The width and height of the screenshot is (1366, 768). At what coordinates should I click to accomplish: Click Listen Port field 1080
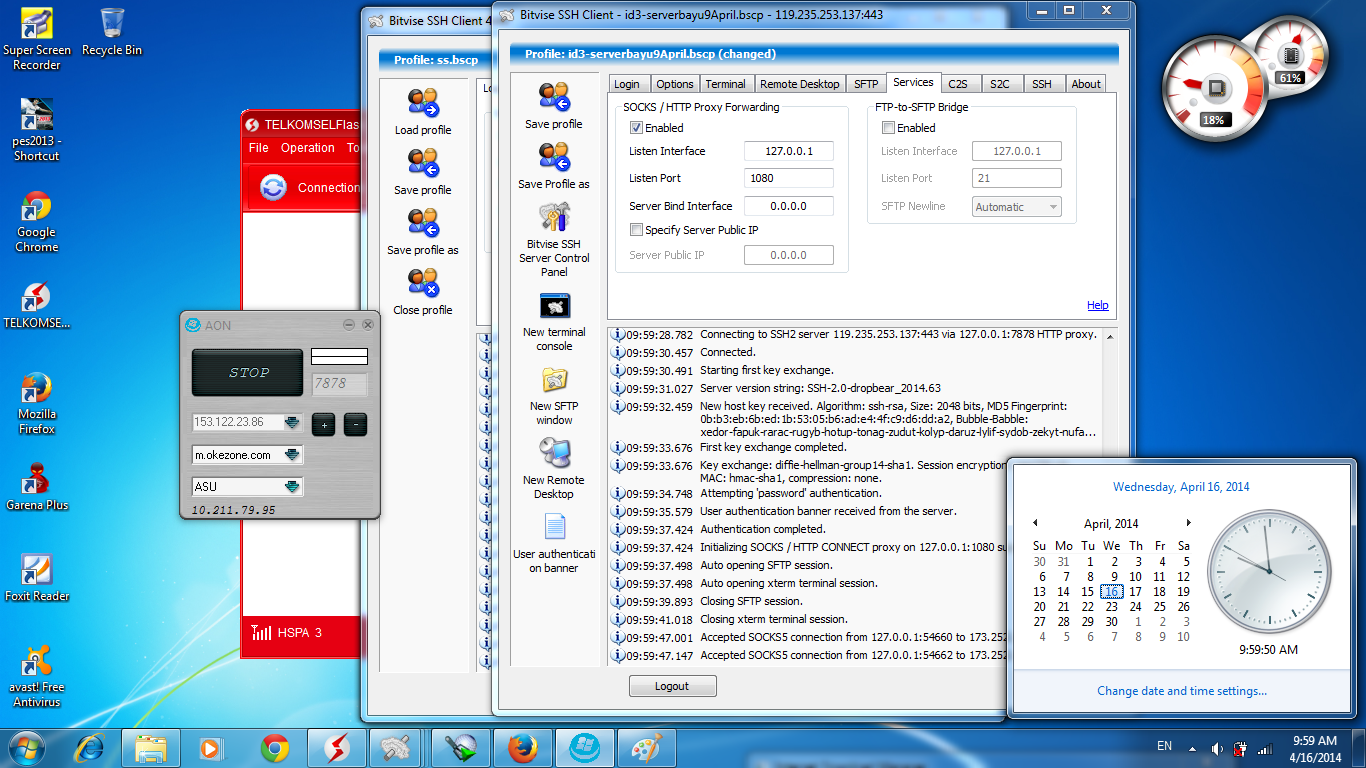(x=789, y=178)
